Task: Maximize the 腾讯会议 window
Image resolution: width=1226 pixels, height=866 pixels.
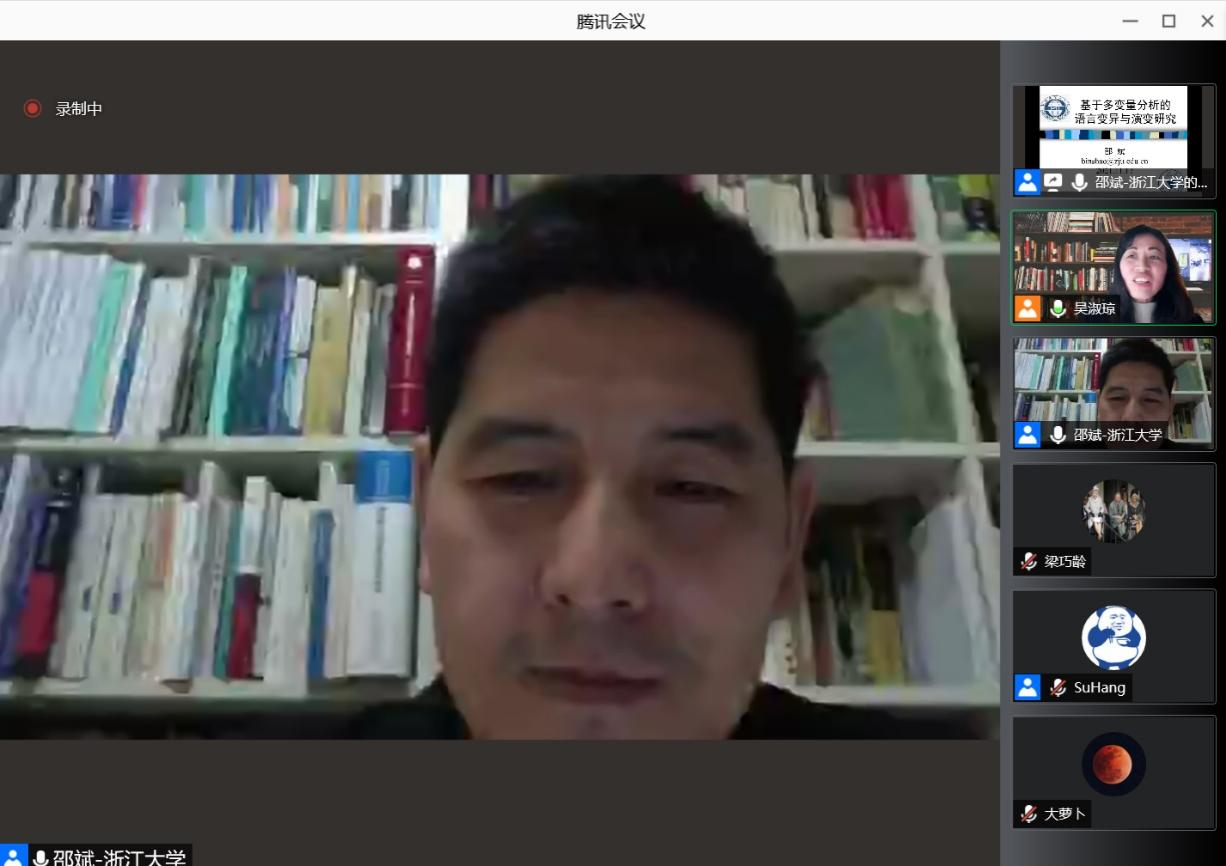Action: click(x=1168, y=21)
